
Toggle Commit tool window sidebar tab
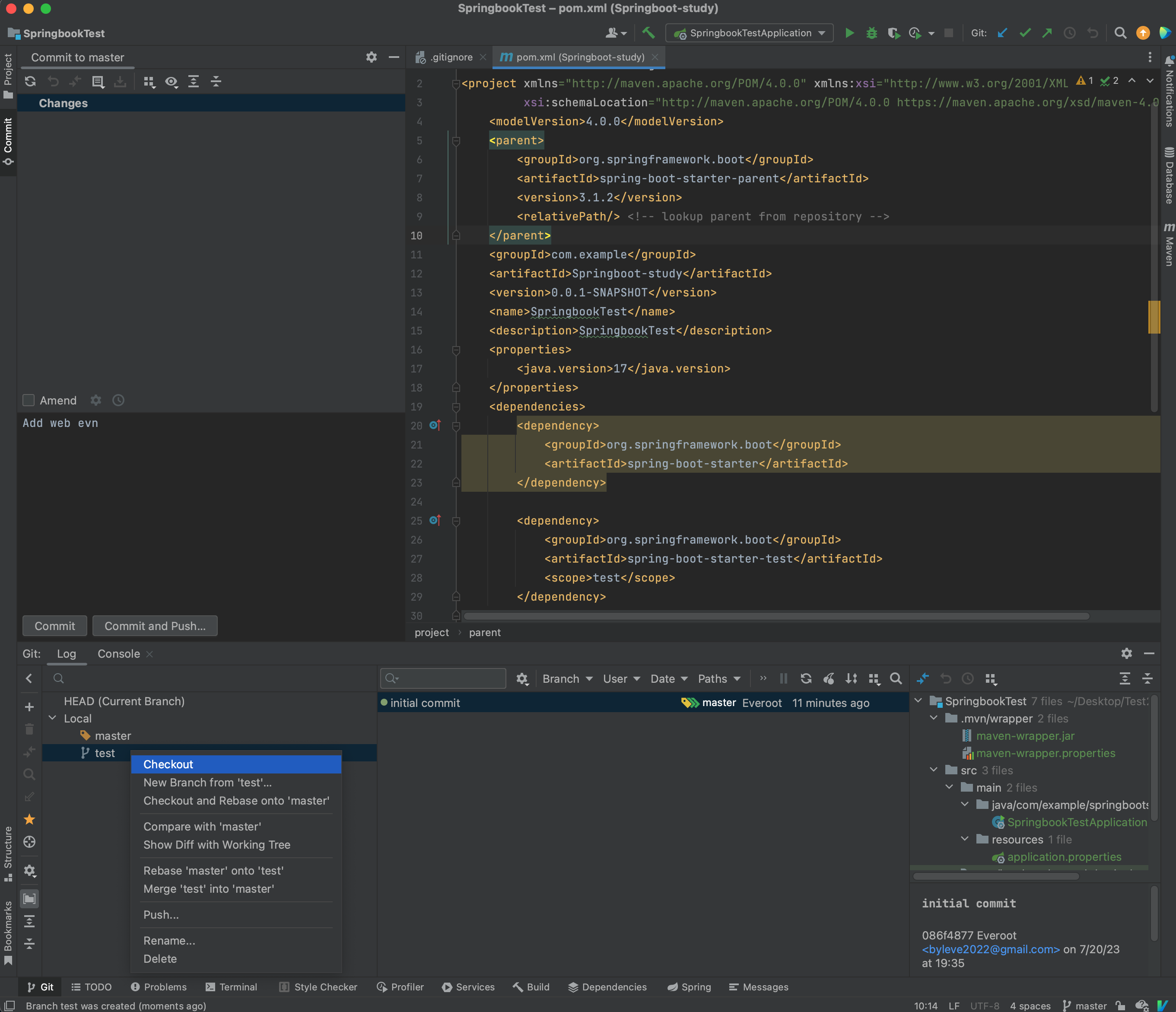coord(8,141)
